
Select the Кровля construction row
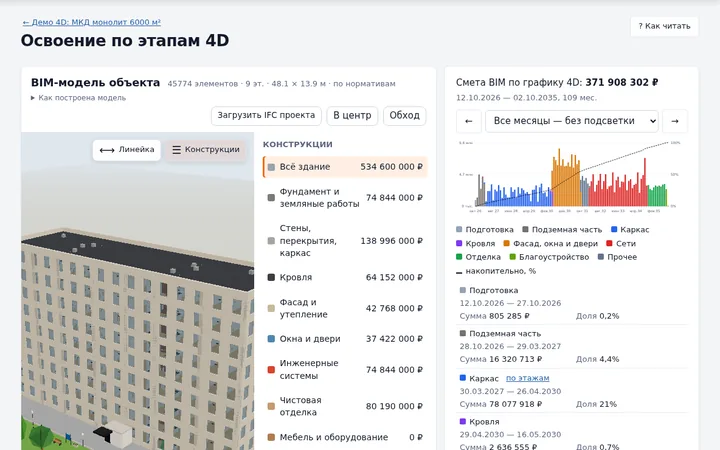coord(345,277)
